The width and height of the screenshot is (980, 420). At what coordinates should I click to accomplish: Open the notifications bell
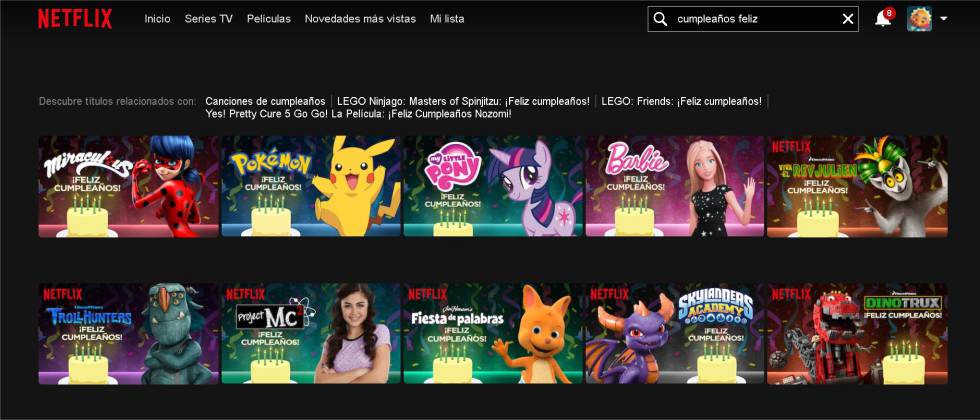[x=882, y=19]
